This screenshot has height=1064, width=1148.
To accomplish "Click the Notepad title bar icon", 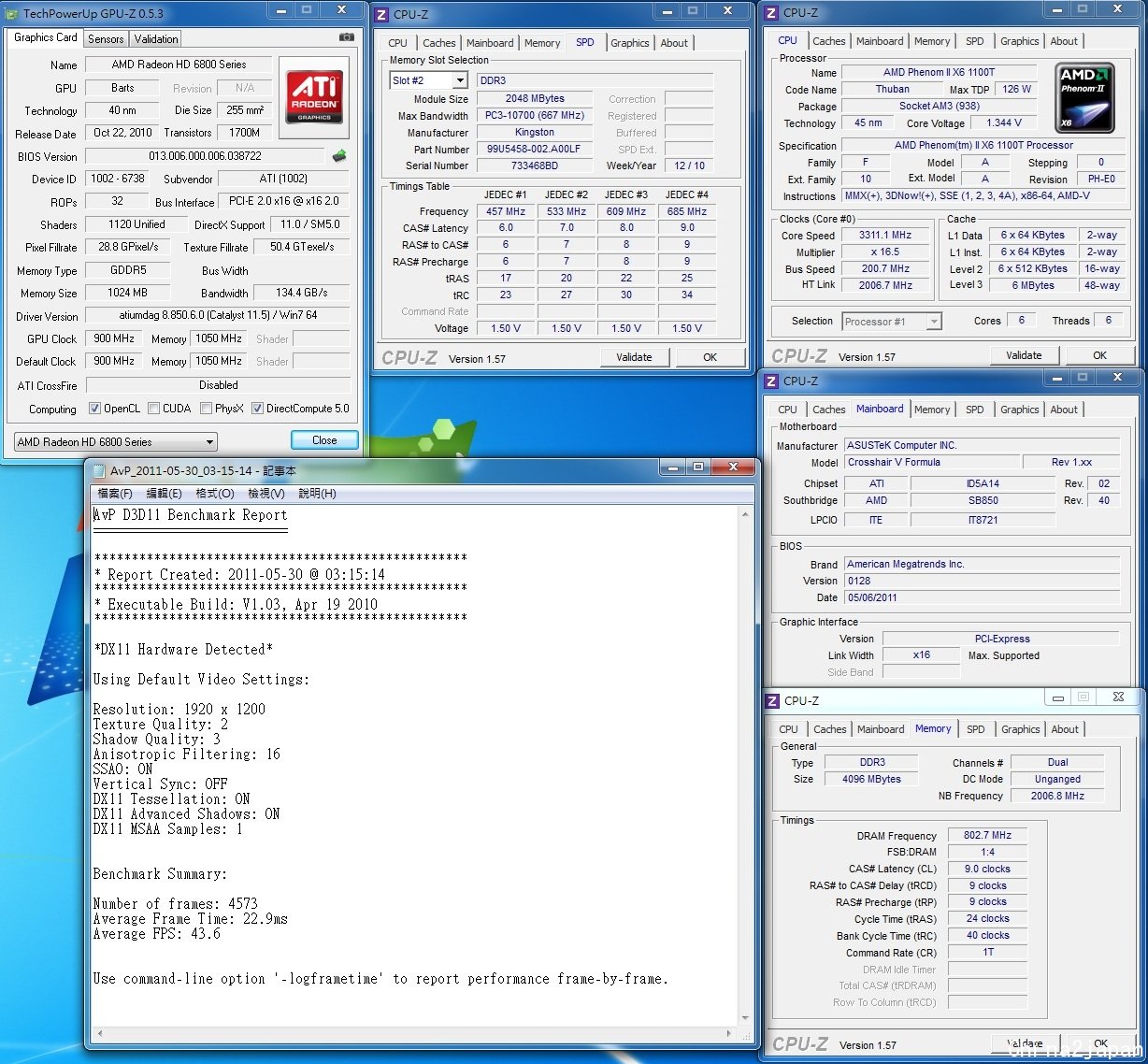I will coord(98,471).
